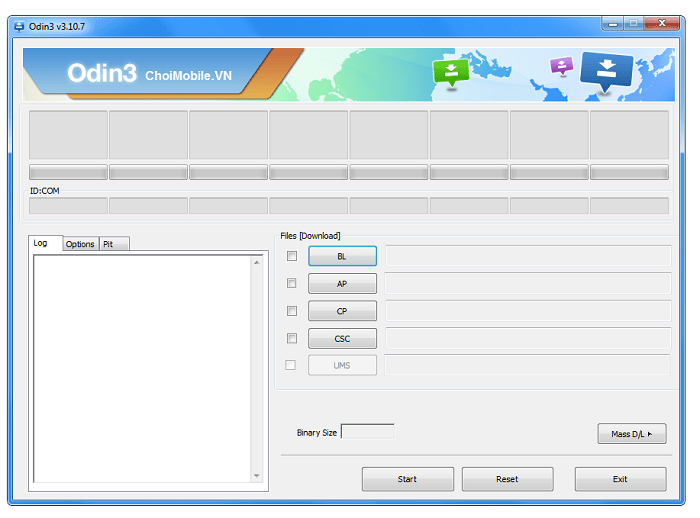Click the Reset button
This screenshot has width=700, height=518.
507,479
